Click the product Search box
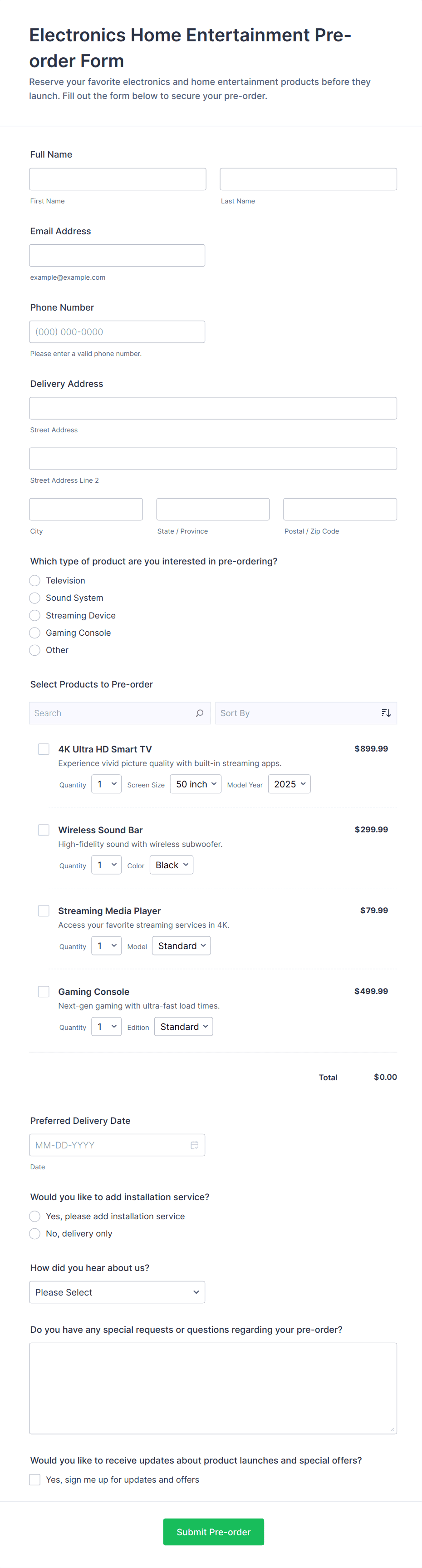 (x=113, y=713)
